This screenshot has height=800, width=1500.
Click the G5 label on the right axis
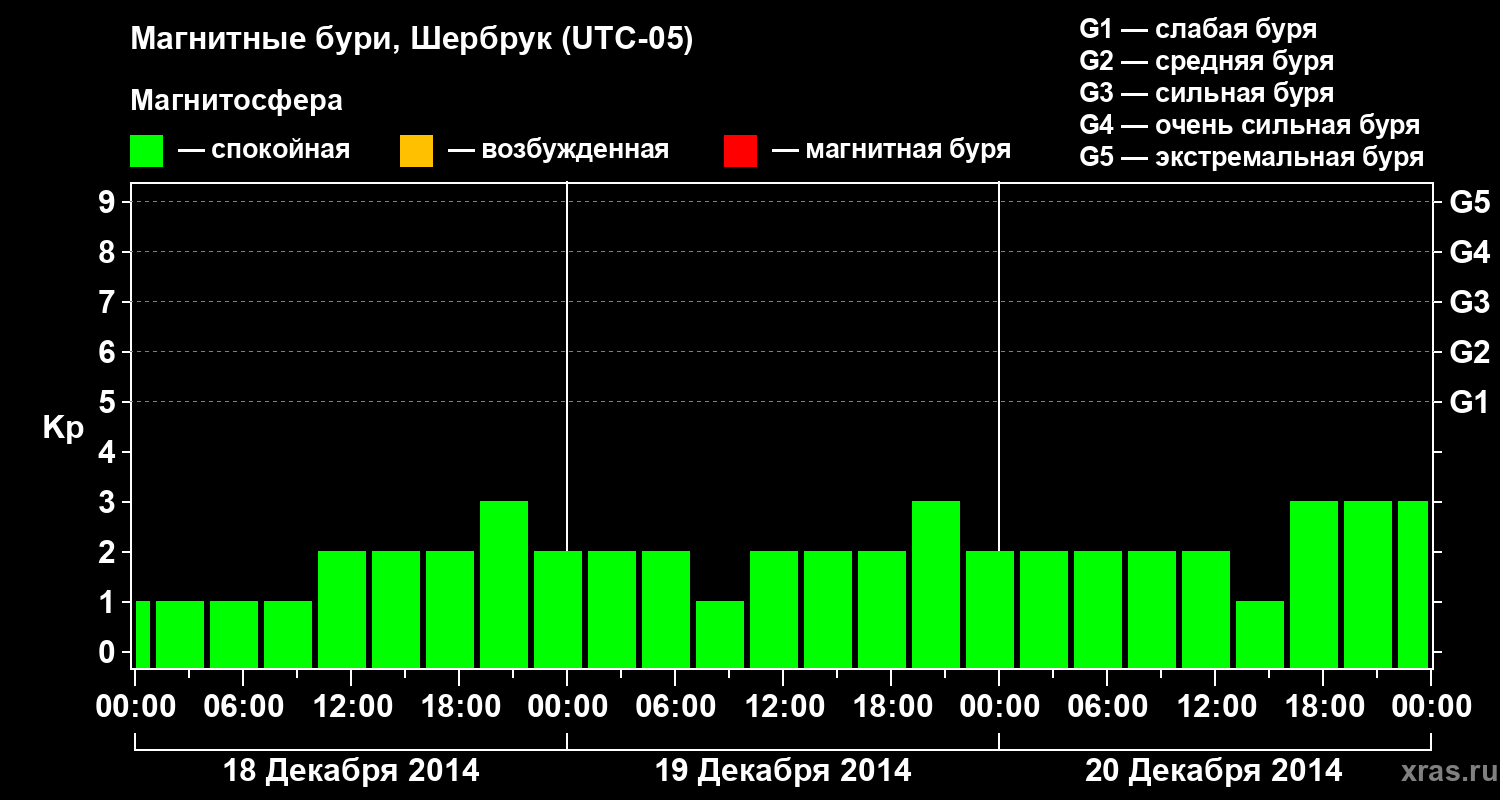(1469, 203)
